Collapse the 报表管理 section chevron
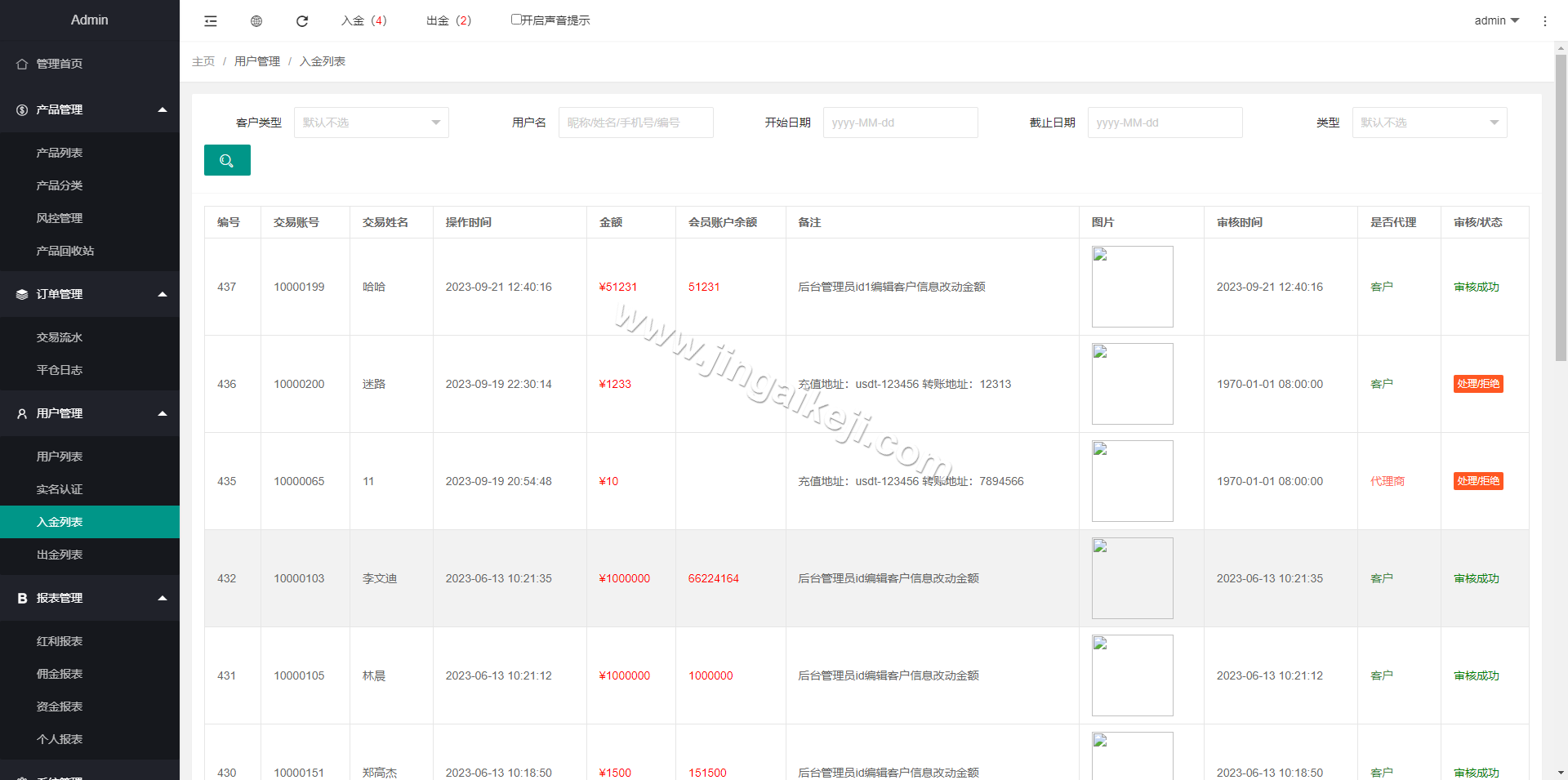Image resolution: width=1568 pixels, height=780 pixels. [x=162, y=597]
